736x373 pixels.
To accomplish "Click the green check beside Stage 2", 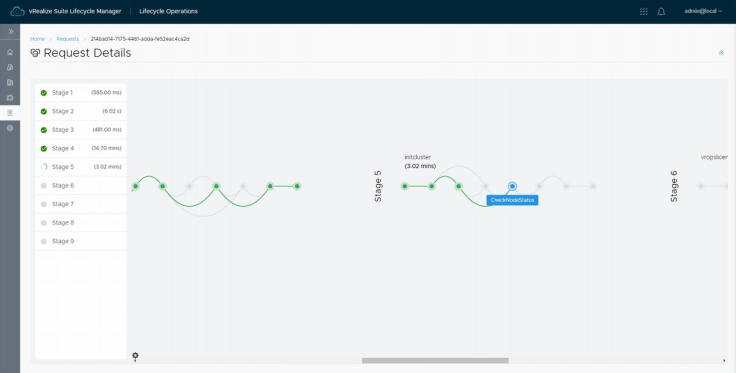I will click(44, 112).
